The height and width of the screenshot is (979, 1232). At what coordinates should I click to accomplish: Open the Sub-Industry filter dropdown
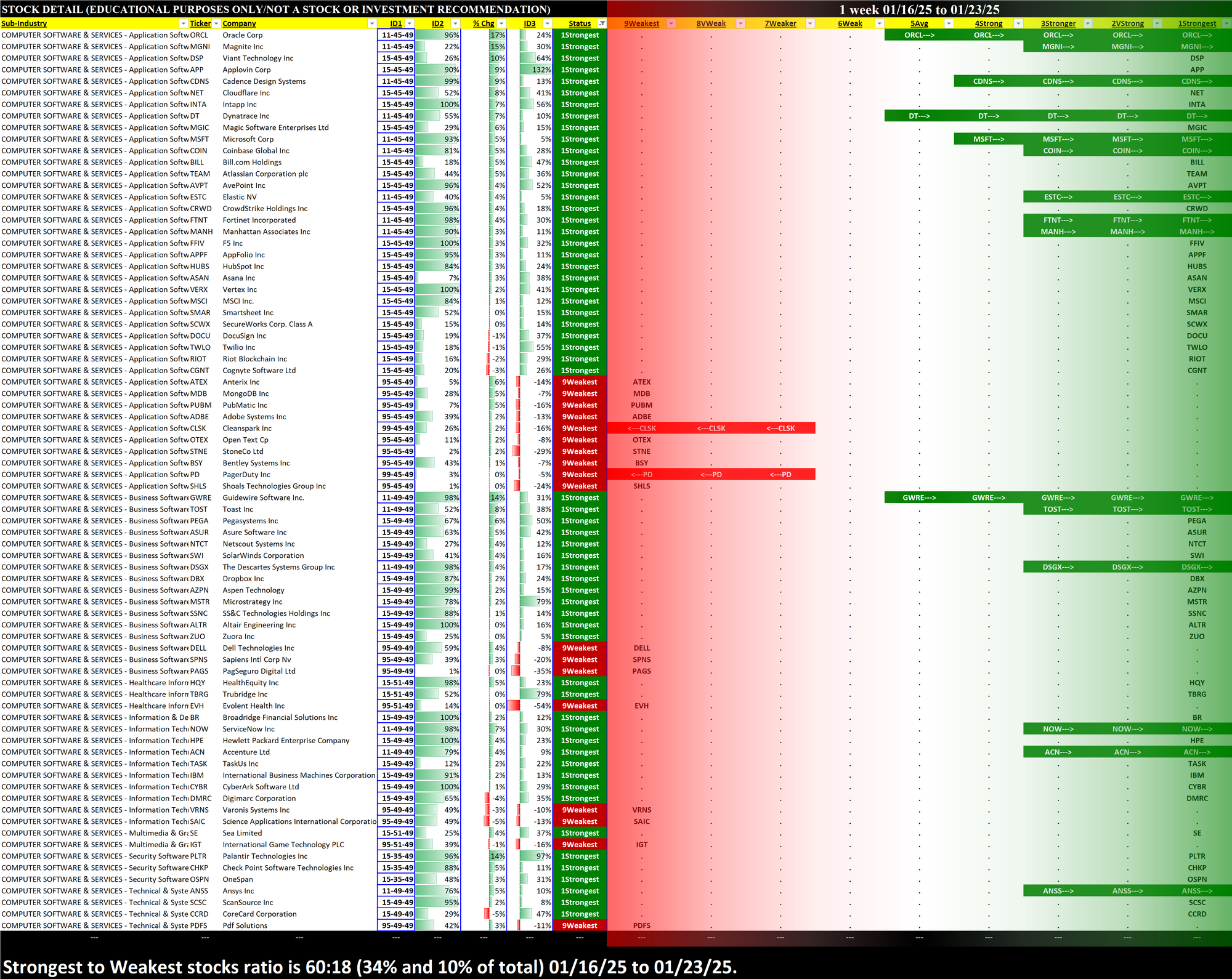(183, 23)
